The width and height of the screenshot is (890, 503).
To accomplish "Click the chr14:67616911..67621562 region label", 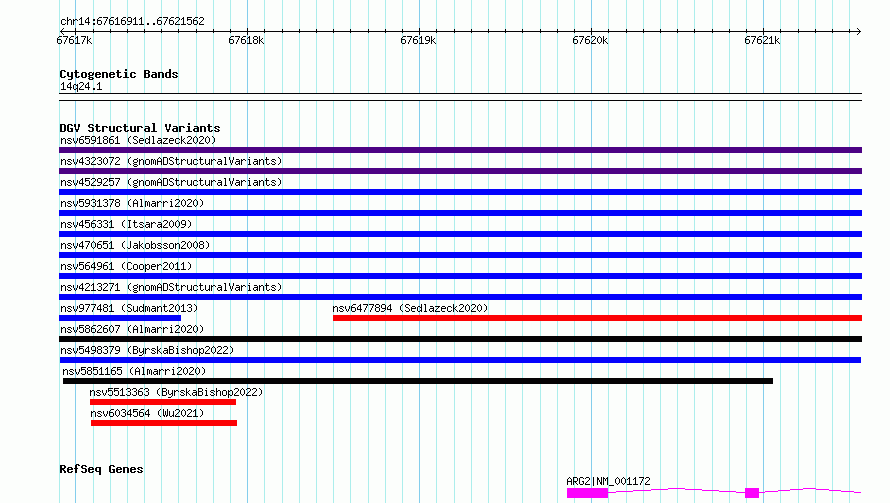I will pyautogui.click(x=132, y=22).
